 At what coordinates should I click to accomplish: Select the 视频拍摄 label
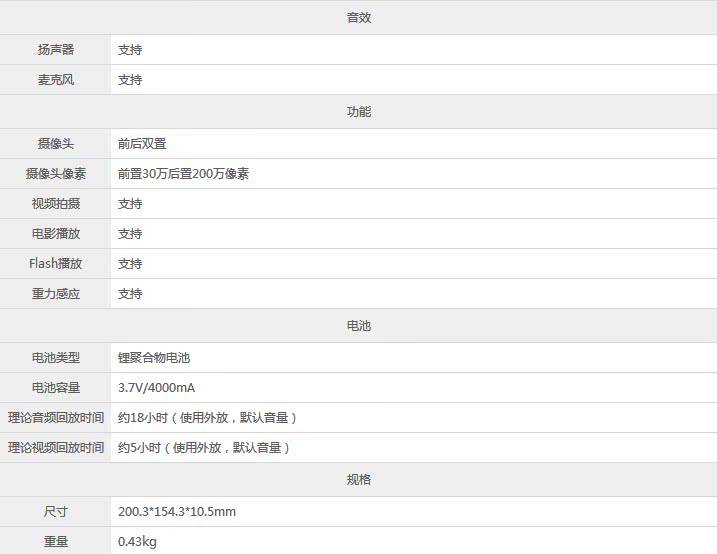[56, 203]
